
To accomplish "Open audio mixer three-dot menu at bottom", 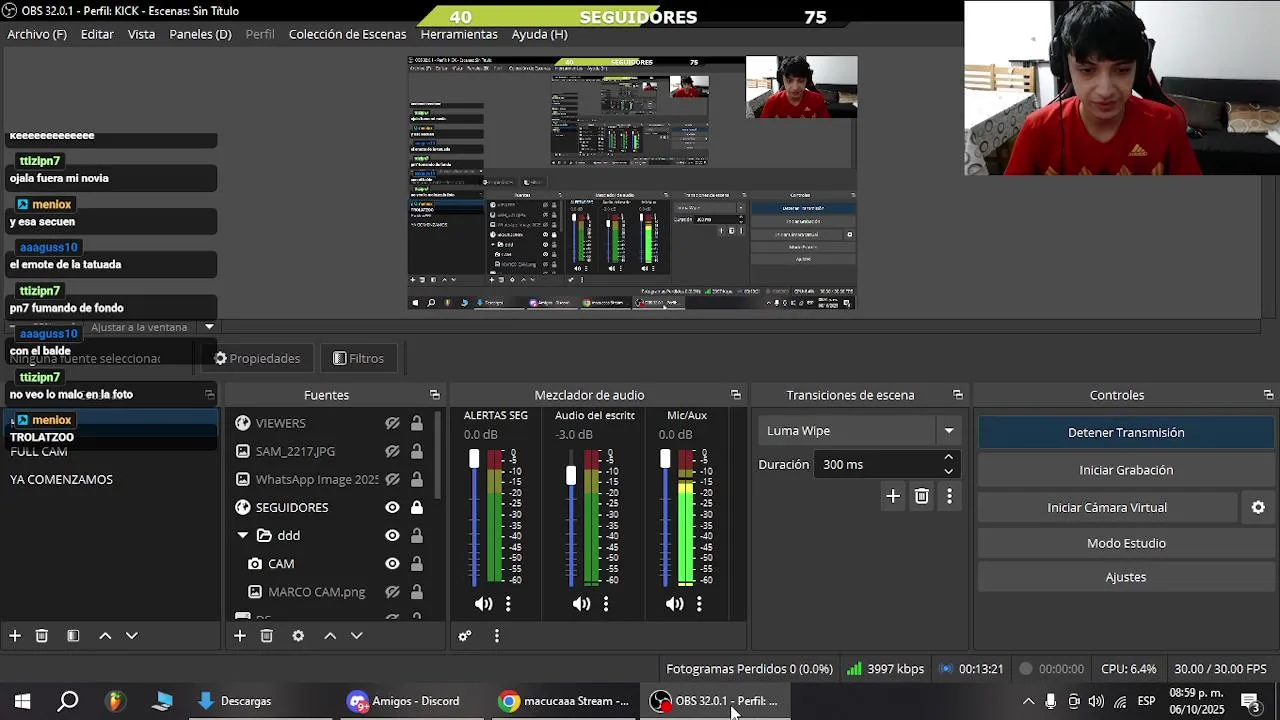I will point(497,636).
